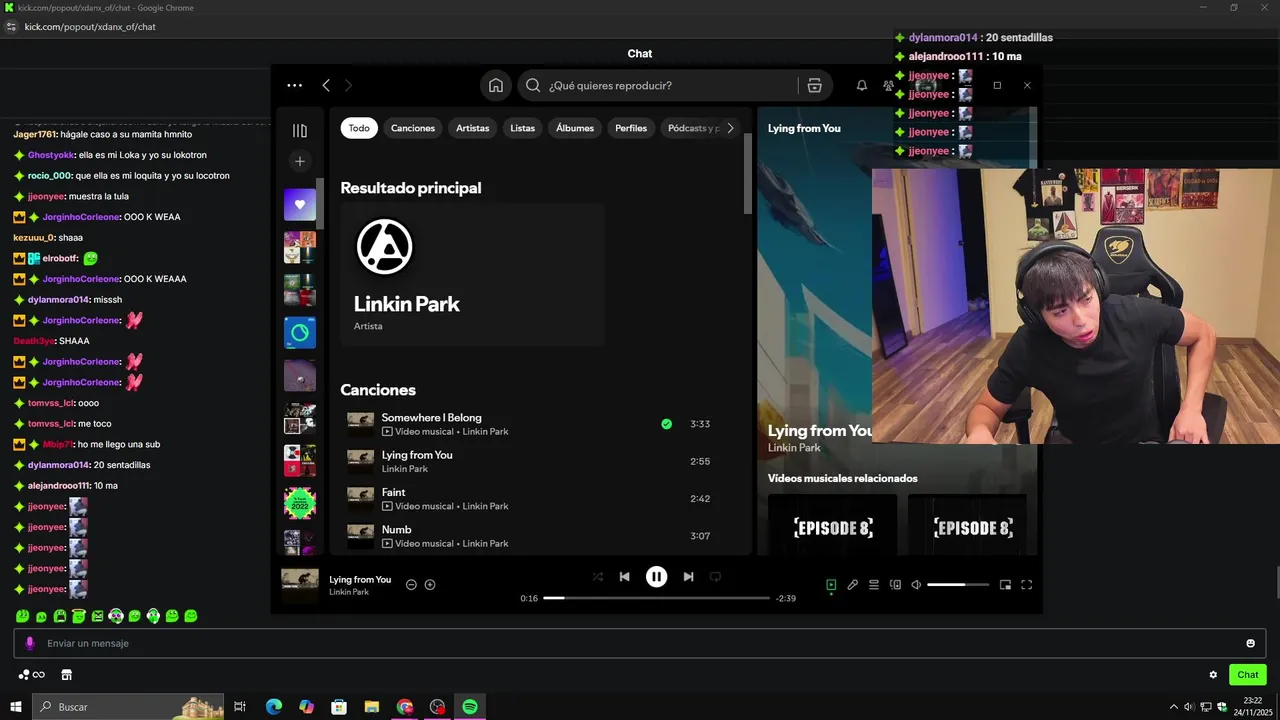
Task: Select the Perfiles filter chip
Action: 631,128
